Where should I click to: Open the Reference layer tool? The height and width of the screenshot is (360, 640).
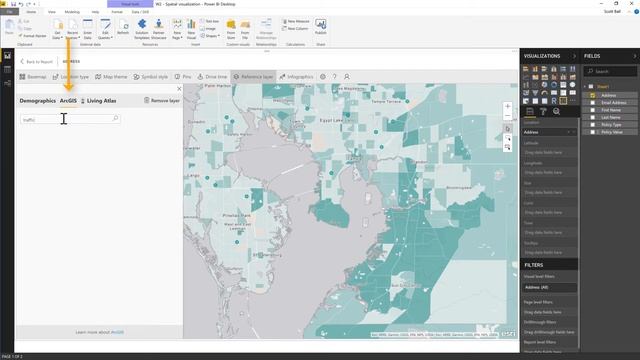coord(253,77)
